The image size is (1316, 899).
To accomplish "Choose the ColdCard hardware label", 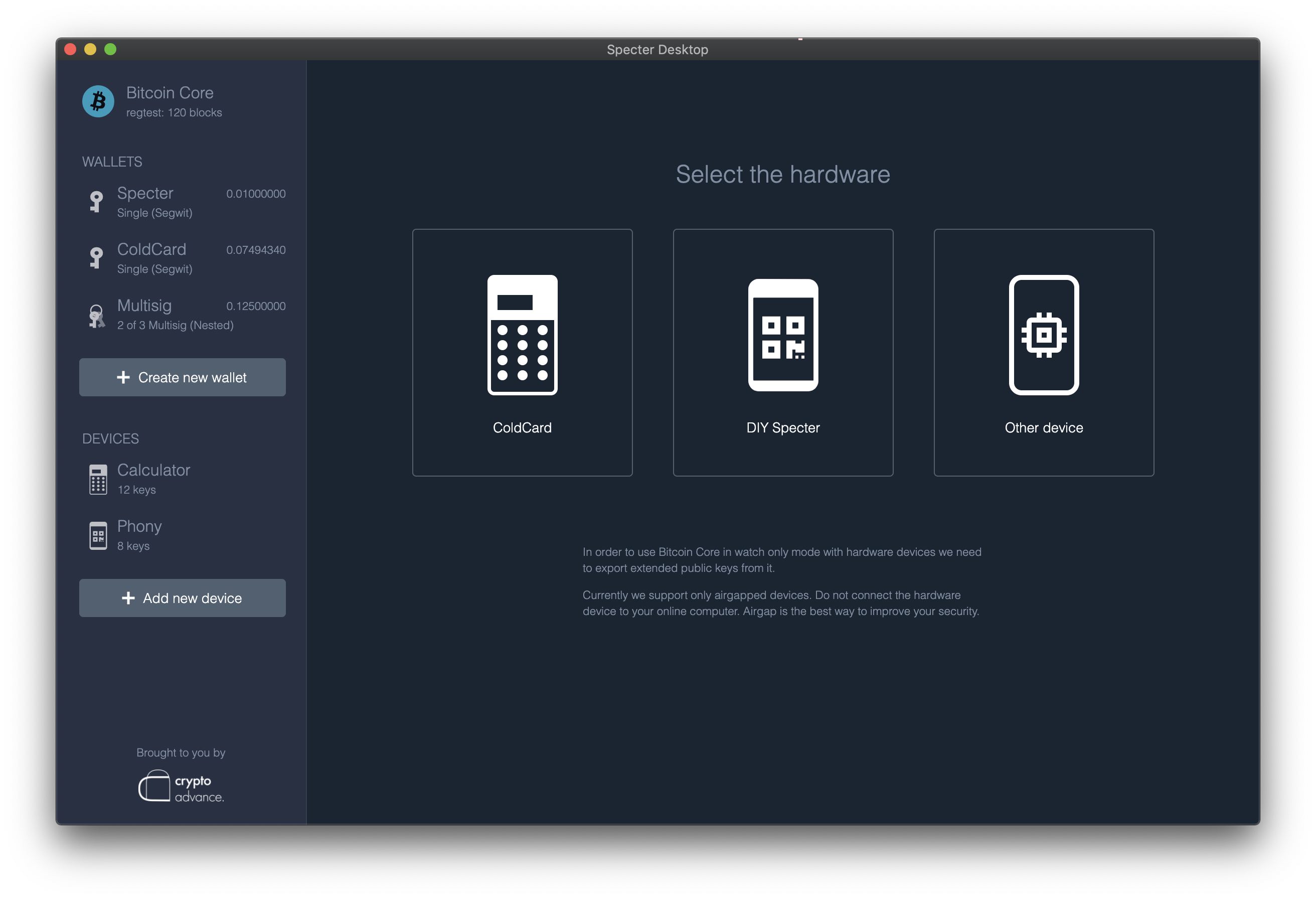I will coord(522,428).
